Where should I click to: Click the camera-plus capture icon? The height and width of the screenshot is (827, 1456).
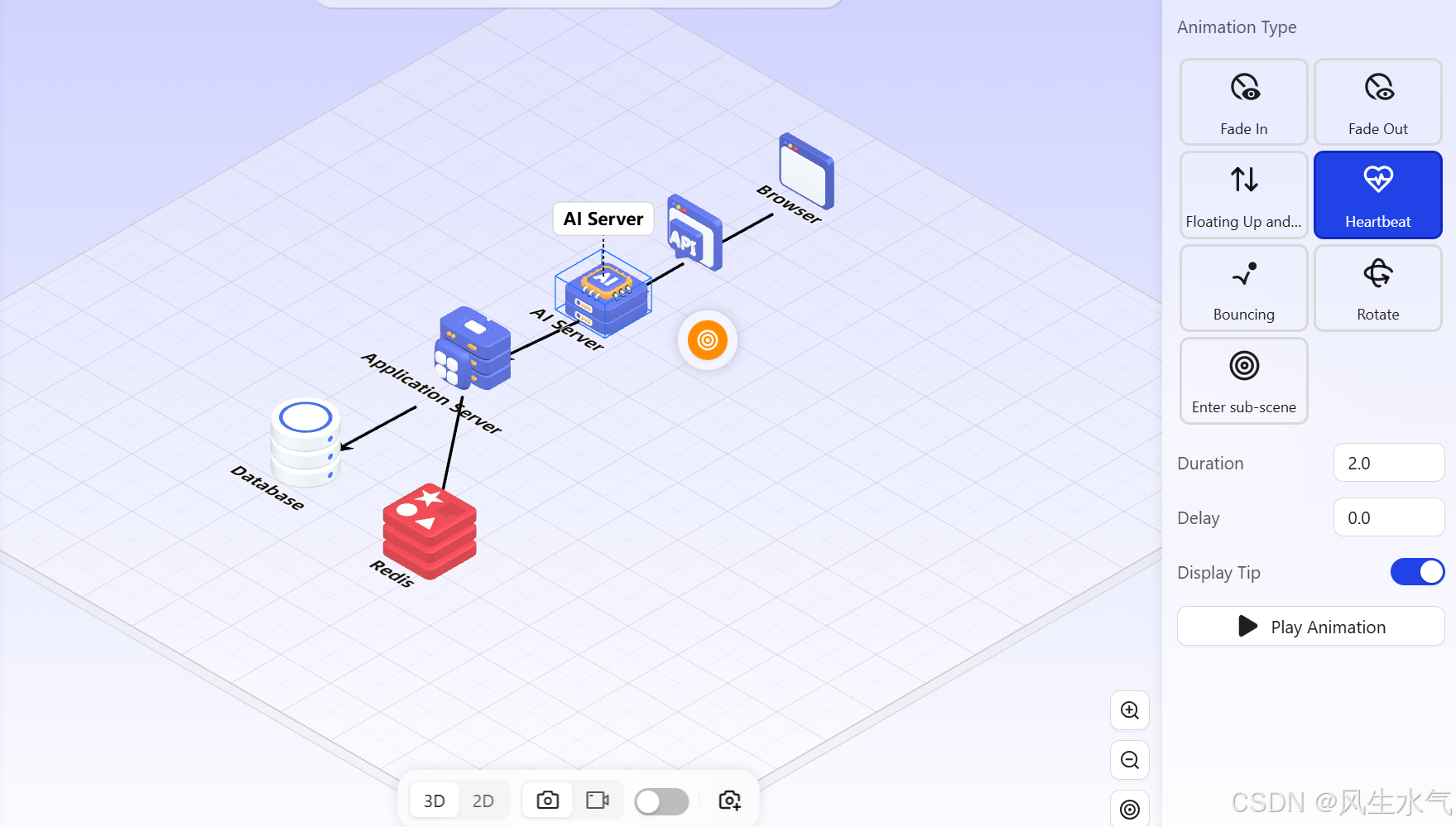[x=728, y=800]
